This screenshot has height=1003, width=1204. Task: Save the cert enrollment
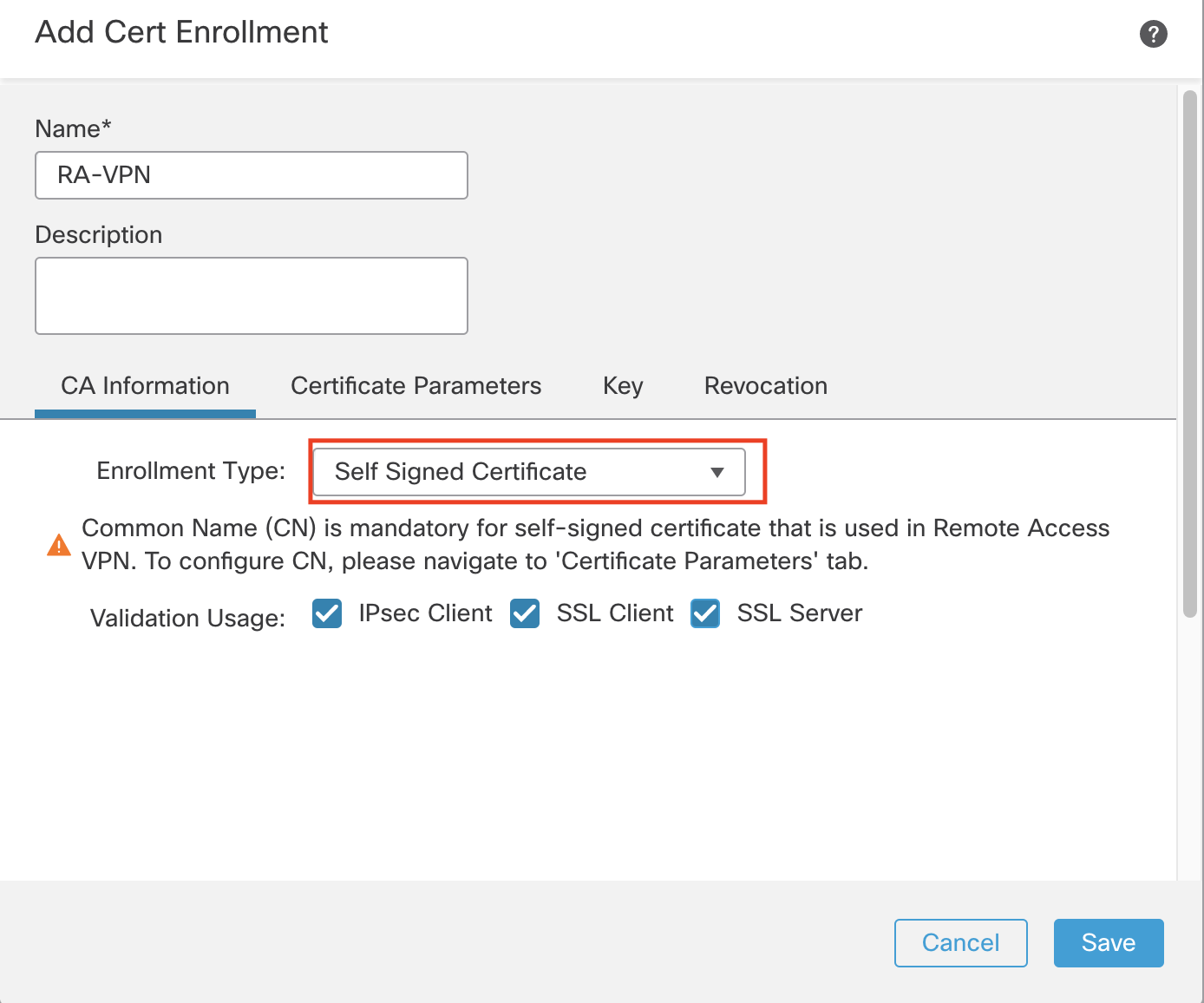coord(1109,943)
